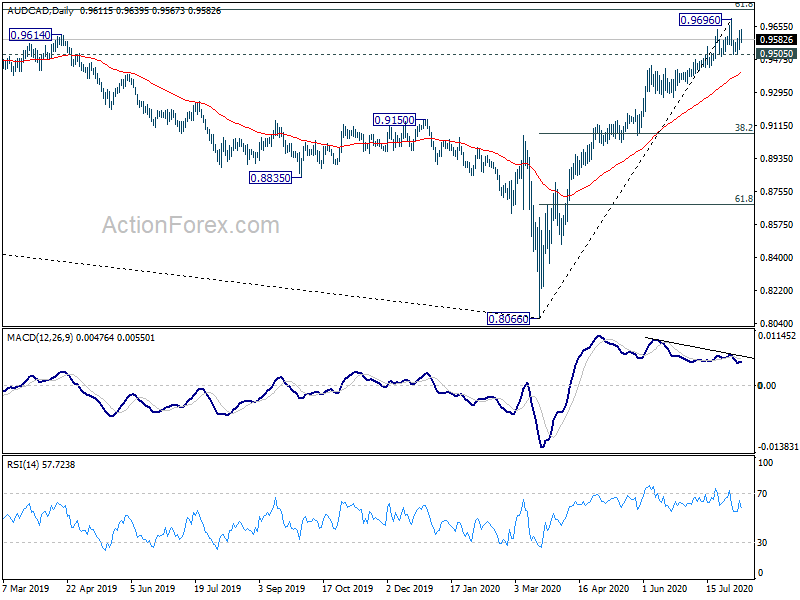
Task: Click the 7 Mar 2019 date label
Action: pos(26,588)
